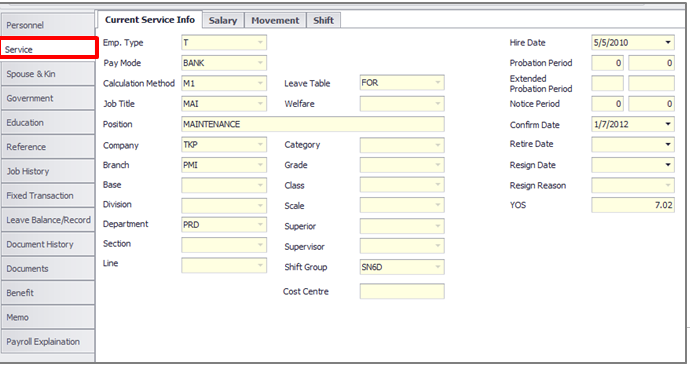
Task: Expand the Category dropdown
Action: [x=438, y=145]
